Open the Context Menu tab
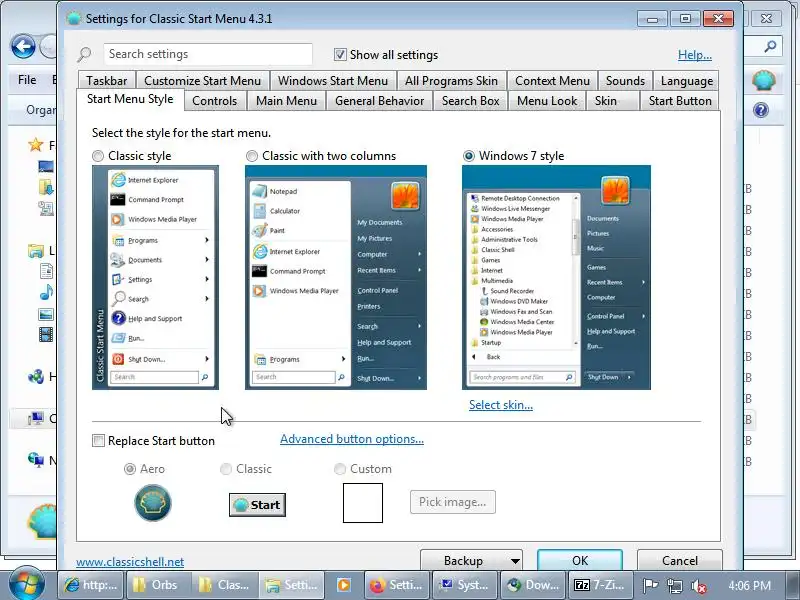The image size is (800, 600). pos(552,81)
